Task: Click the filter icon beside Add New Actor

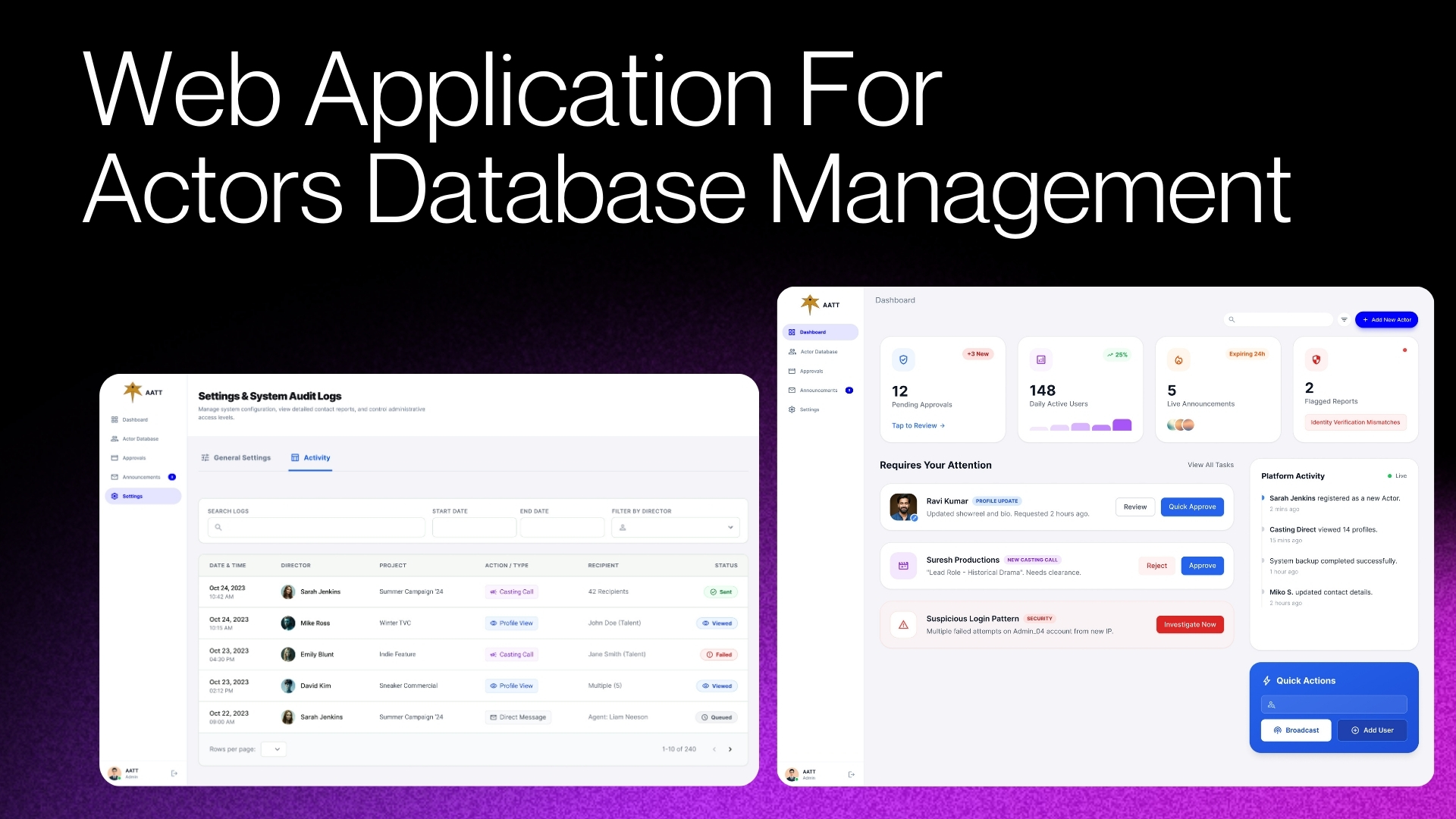Action: (x=1344, y=320)
